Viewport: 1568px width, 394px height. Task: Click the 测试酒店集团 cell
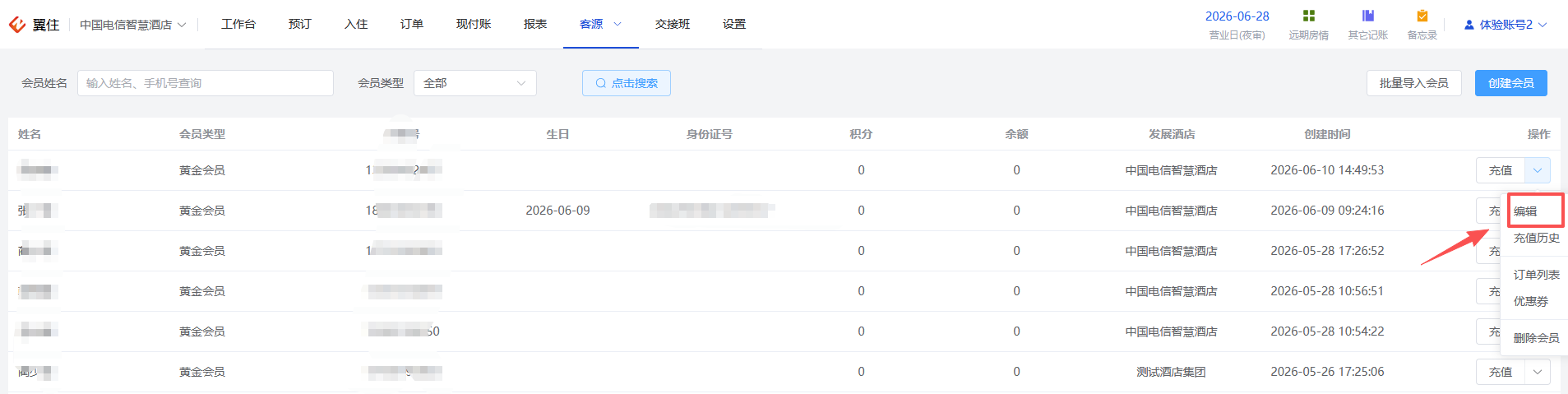[1171, 372]
